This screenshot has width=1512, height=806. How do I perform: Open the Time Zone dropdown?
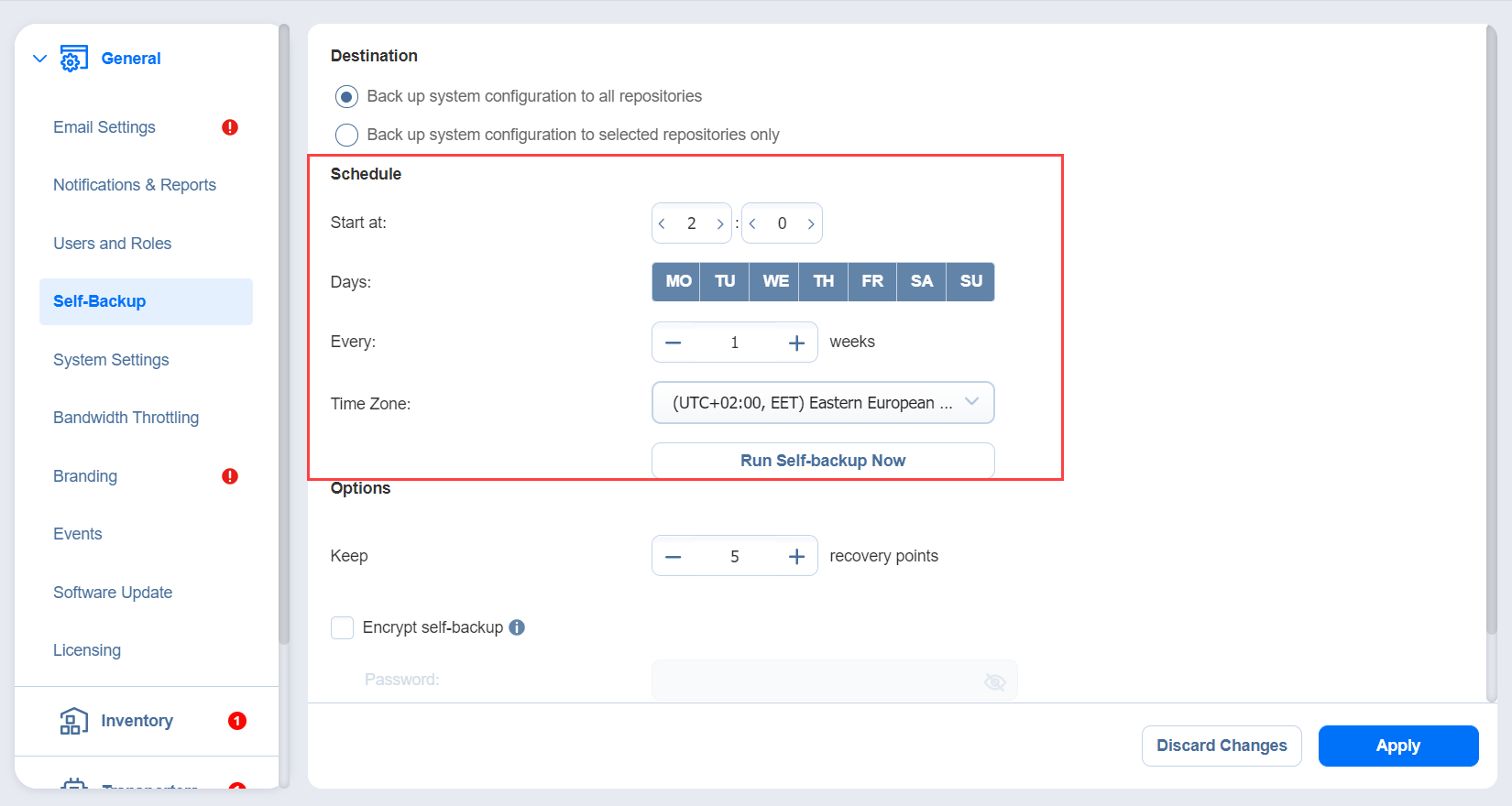[823, 403]
